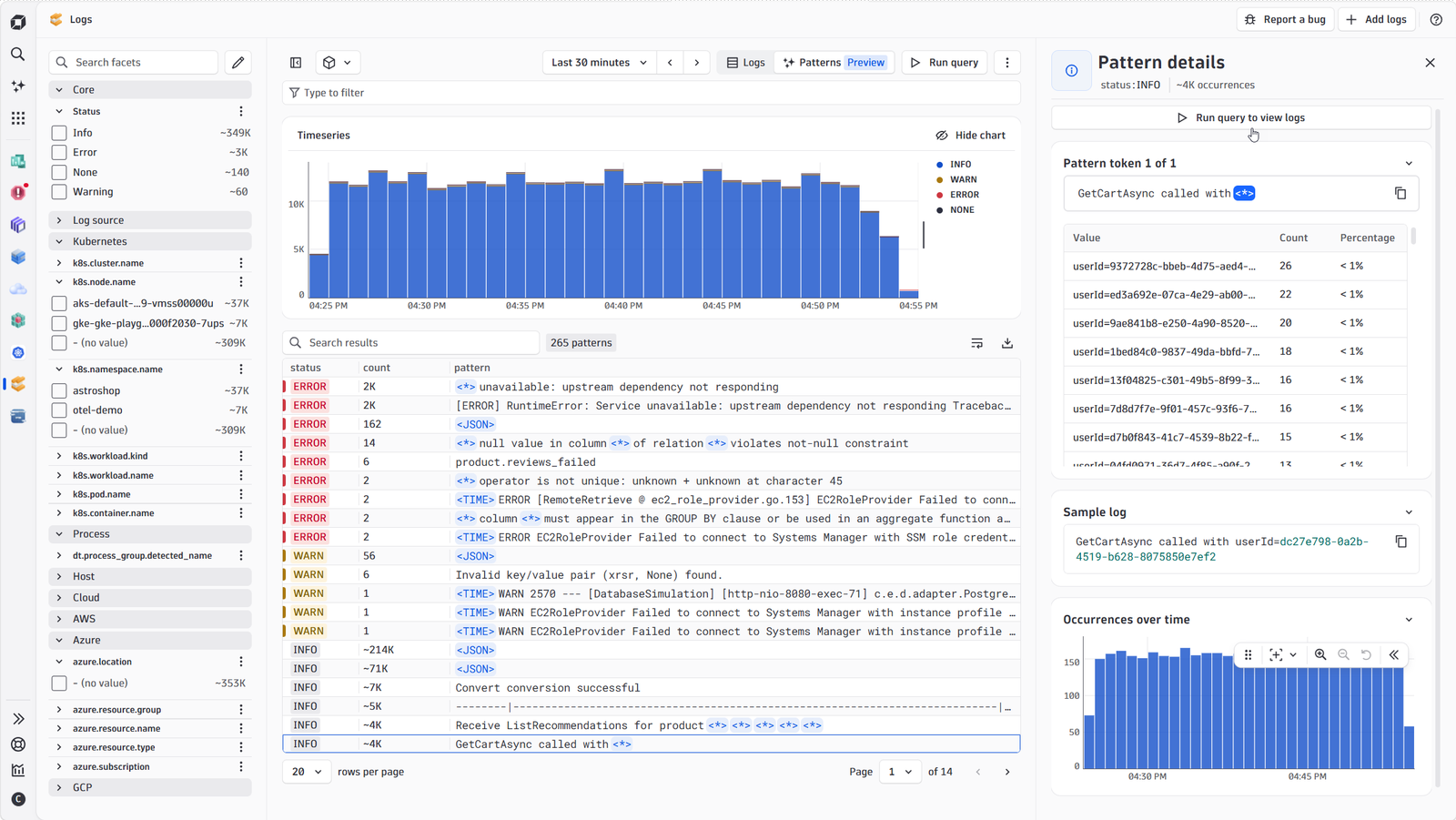Image resolution: width=1456 pixels, height=820 pixels.
Task: Go to next results page arrow
Action: (1007, 772)
